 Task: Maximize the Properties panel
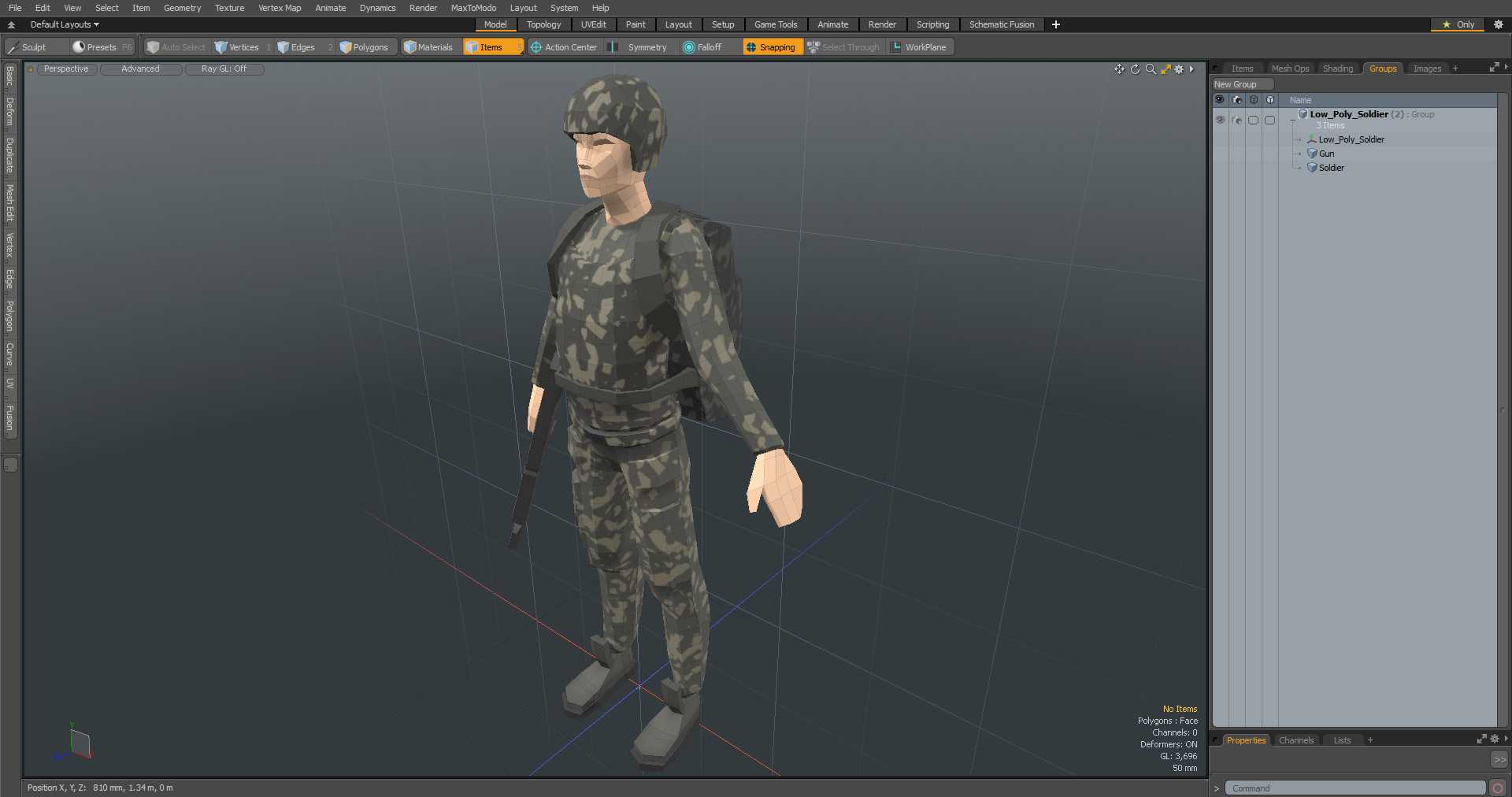click(1481, 740)
